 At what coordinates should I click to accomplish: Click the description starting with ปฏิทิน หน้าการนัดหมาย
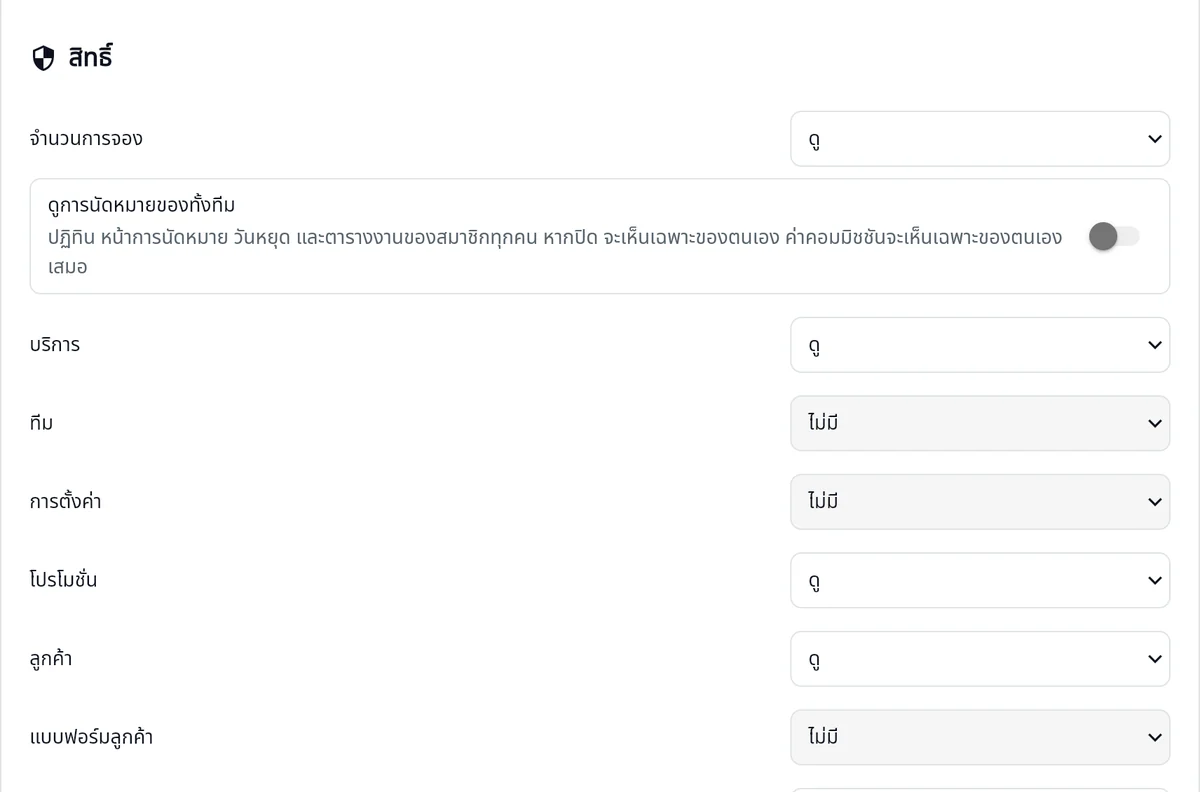coord(555,252)
